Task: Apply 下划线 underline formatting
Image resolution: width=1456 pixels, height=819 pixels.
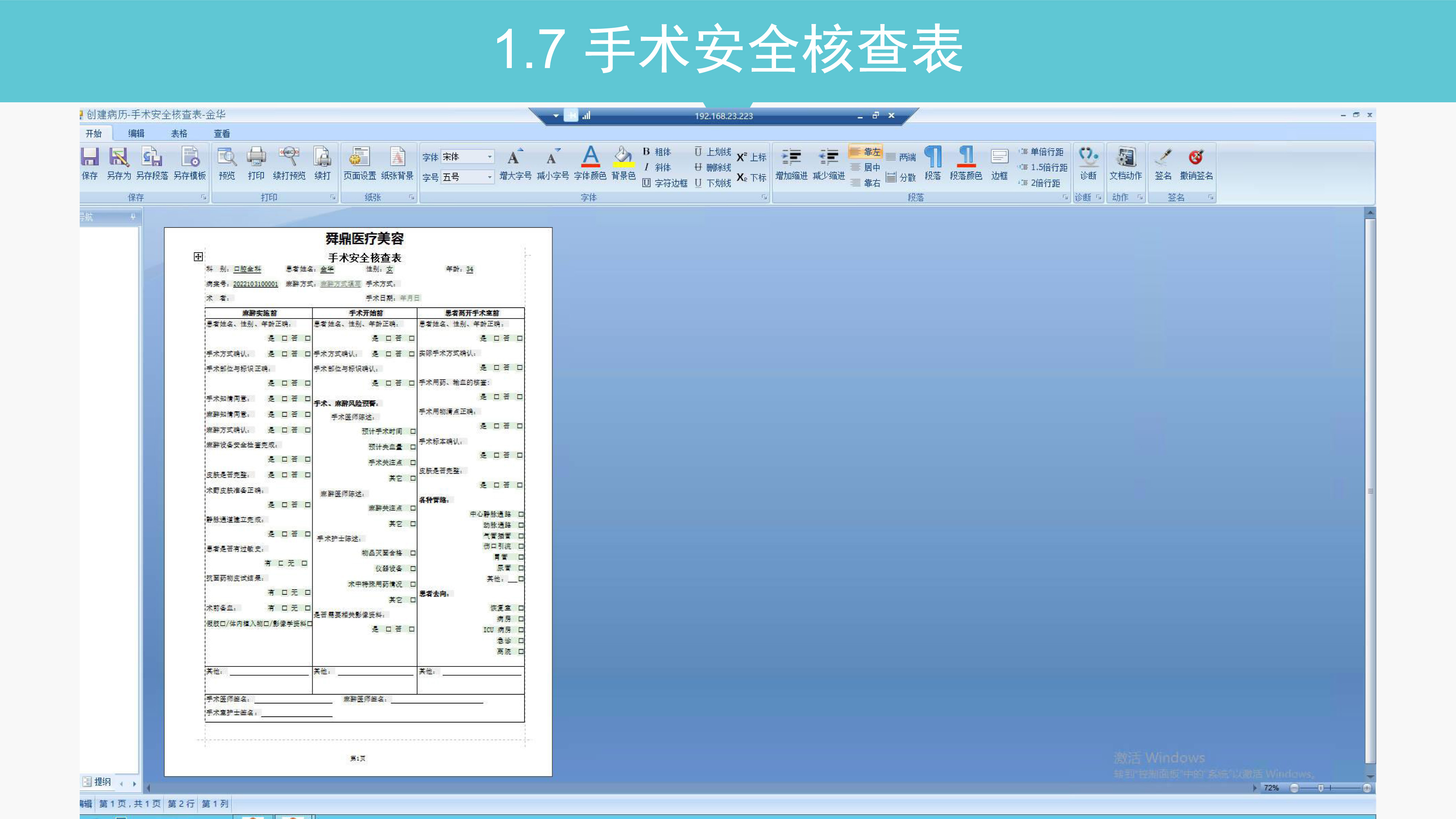Action: pyautogui.click(x=713, y=183)
